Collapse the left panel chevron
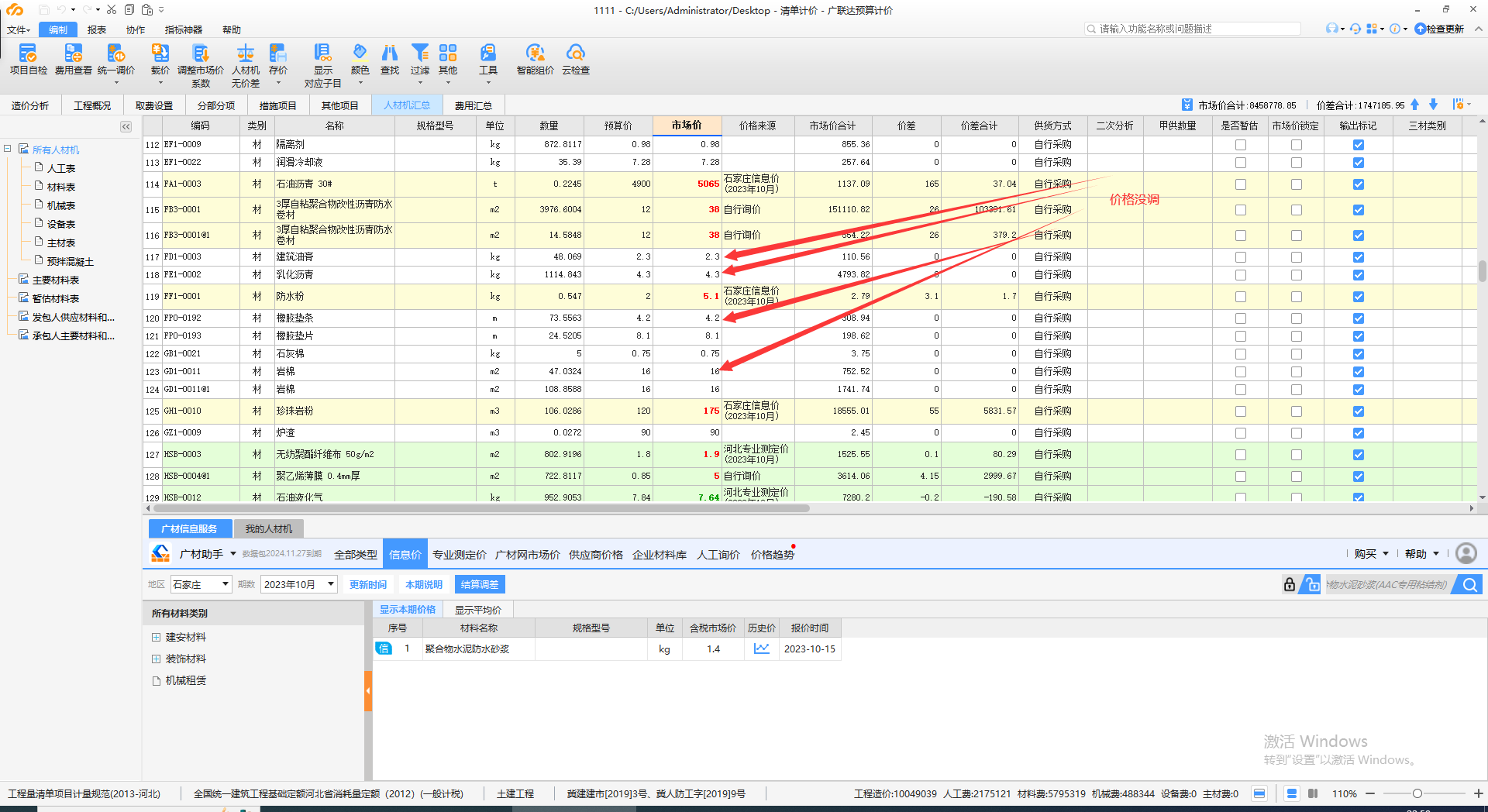Image resolution: width=1488 pixels, height=812 pixels. tap(126, 126)
